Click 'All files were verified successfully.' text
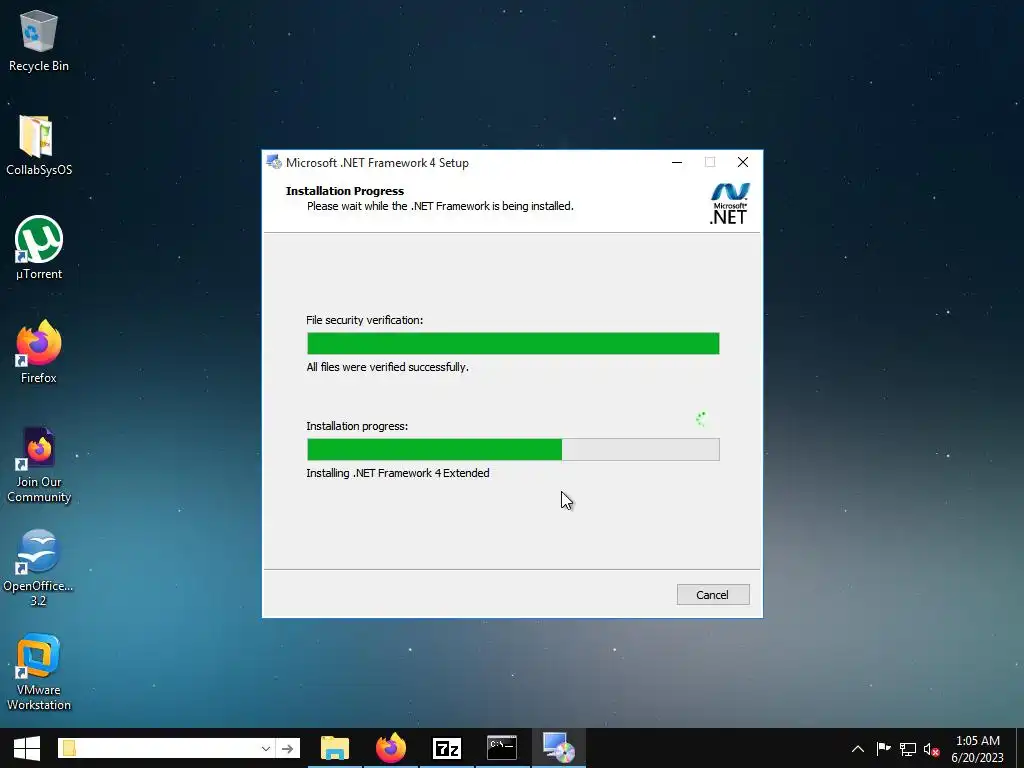The image size is (1024, 768). click(387, 367)
